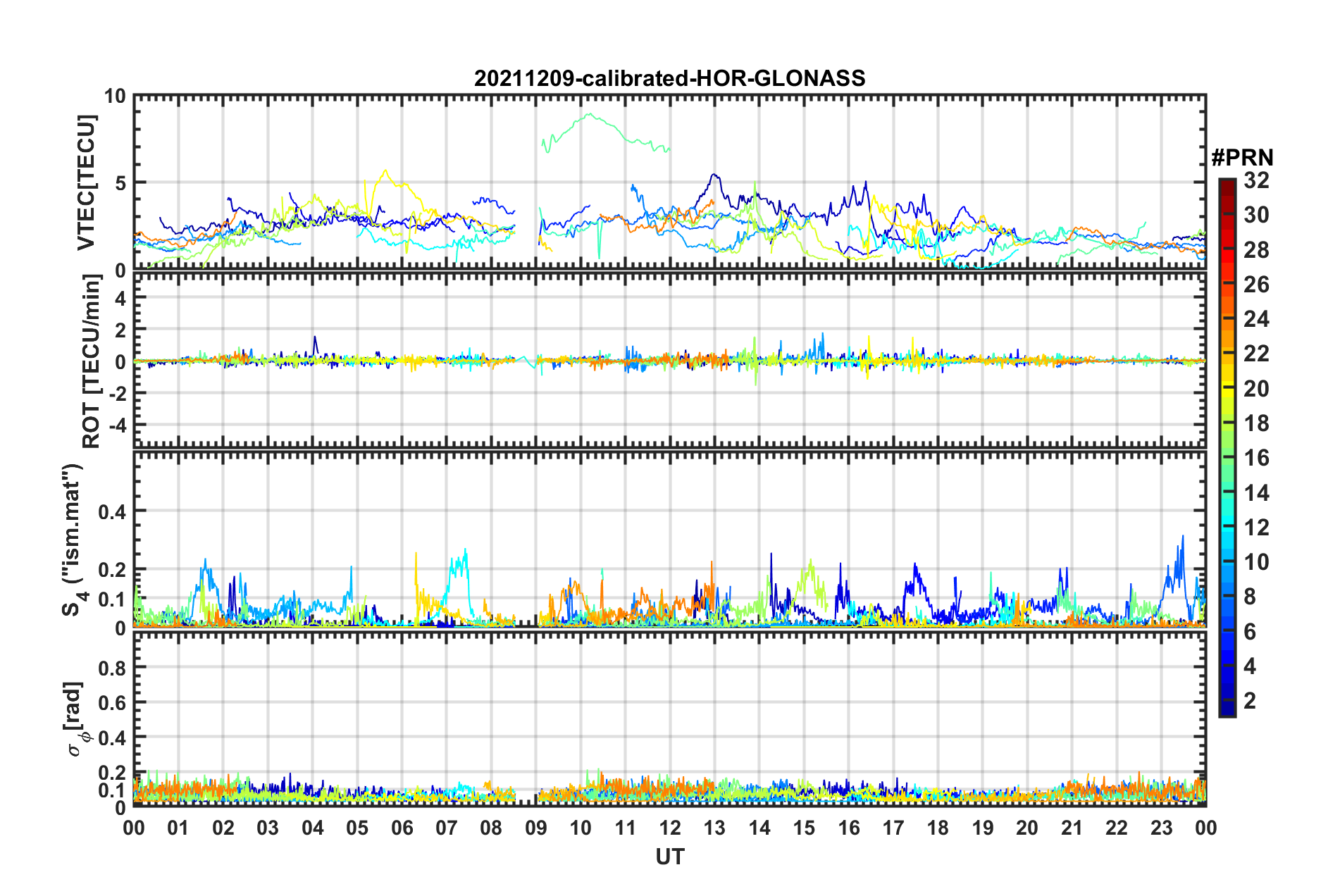Click the sigma-phi [rad] y-axis label
The height and width of the screenshot is (896, 1340).
pyautogui.click(x=75, y=718)
